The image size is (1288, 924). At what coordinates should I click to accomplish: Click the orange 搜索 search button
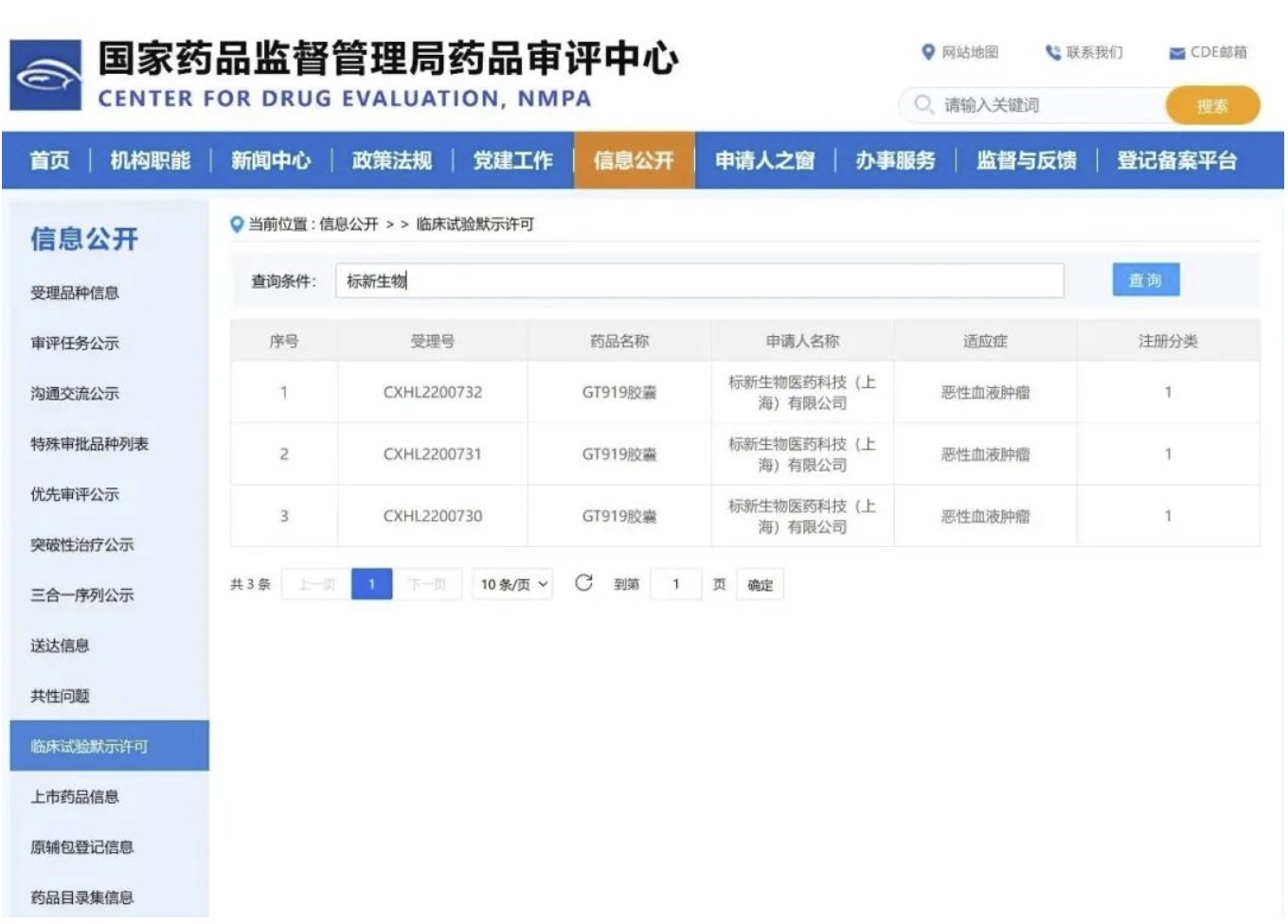[1213, 106]
